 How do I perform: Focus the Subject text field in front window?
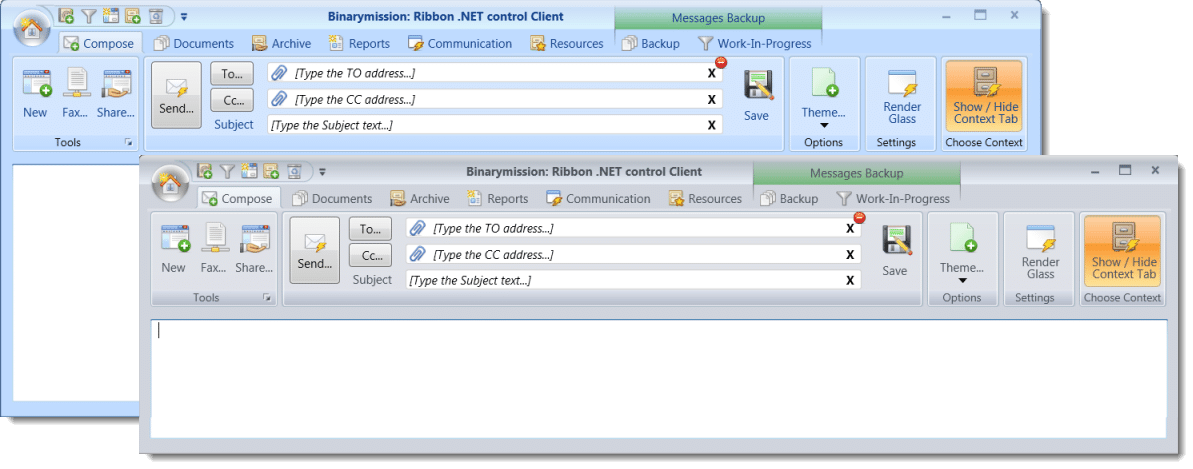pyautogui.click(x=634, y=280)
